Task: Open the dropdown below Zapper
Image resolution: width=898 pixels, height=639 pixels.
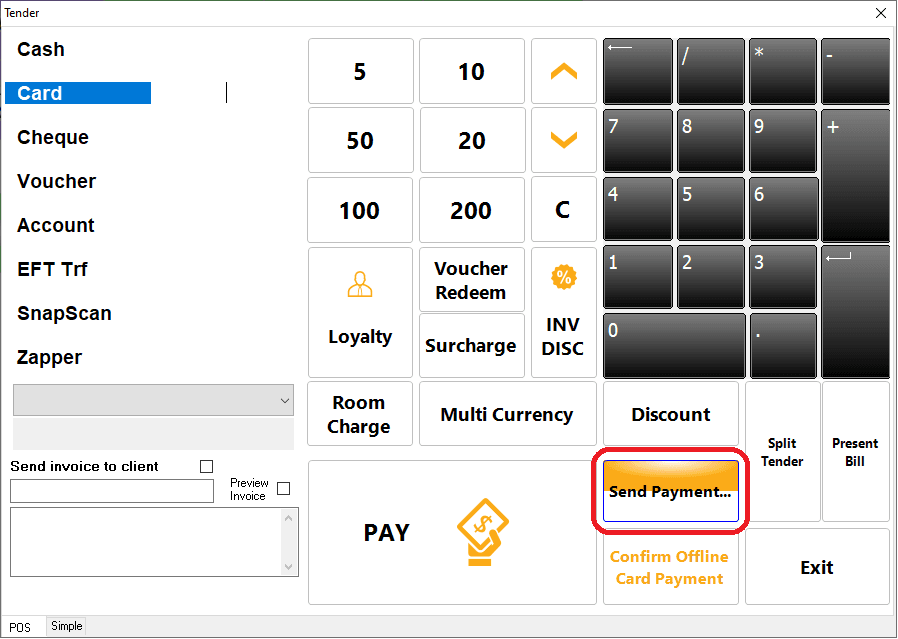Action: tap(153, 400)
